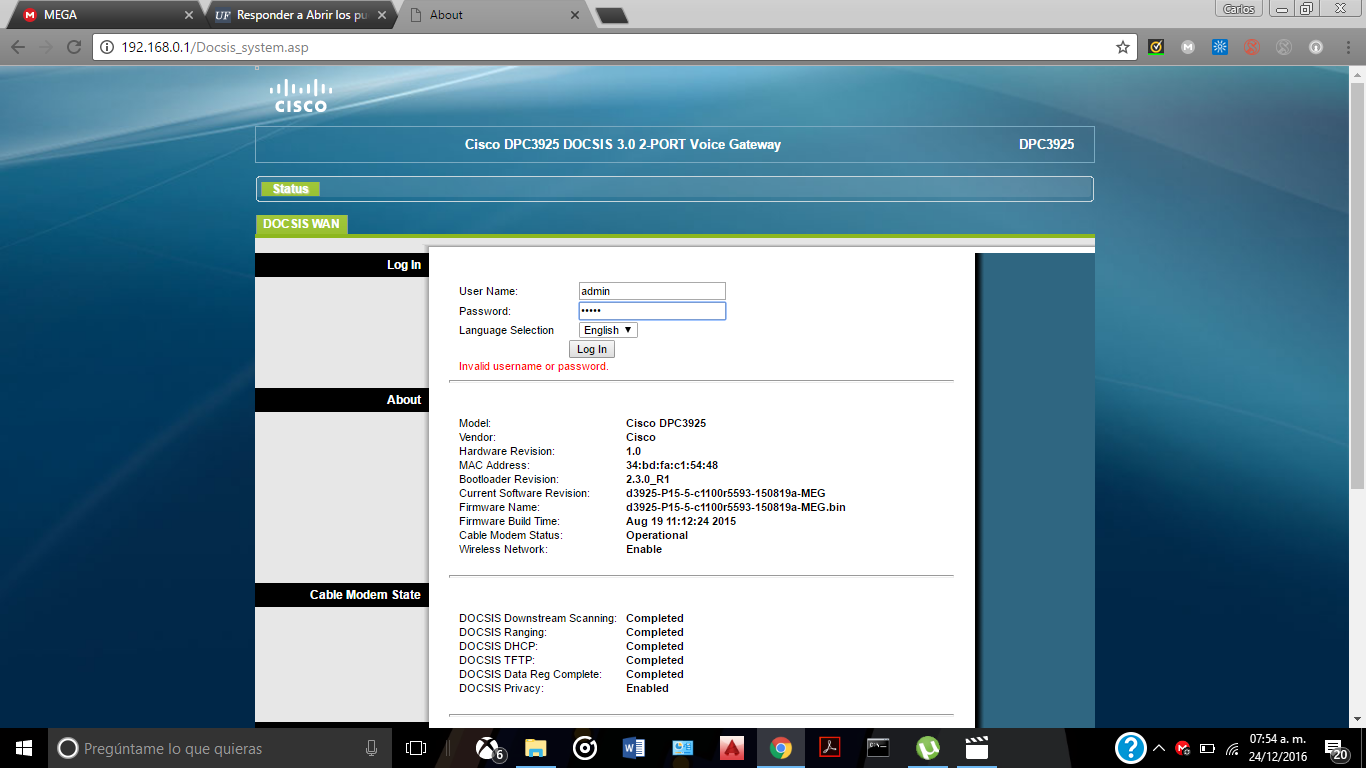Click the Invalid username or password message
The width and height of the screenshot is (1366, 768).
click(x=534, y=366)
